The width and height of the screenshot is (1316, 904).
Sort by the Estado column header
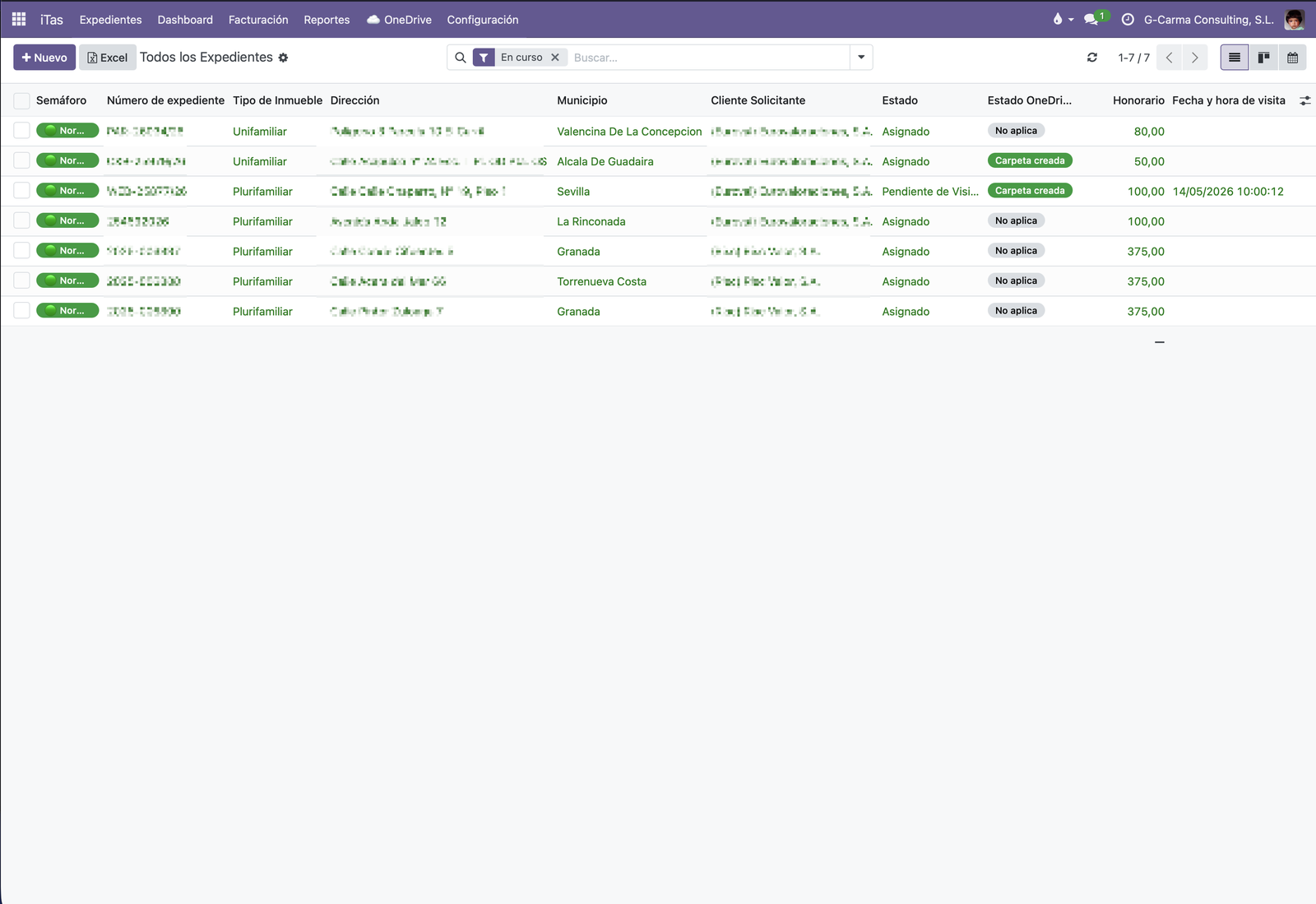click(x=900, y=100)
